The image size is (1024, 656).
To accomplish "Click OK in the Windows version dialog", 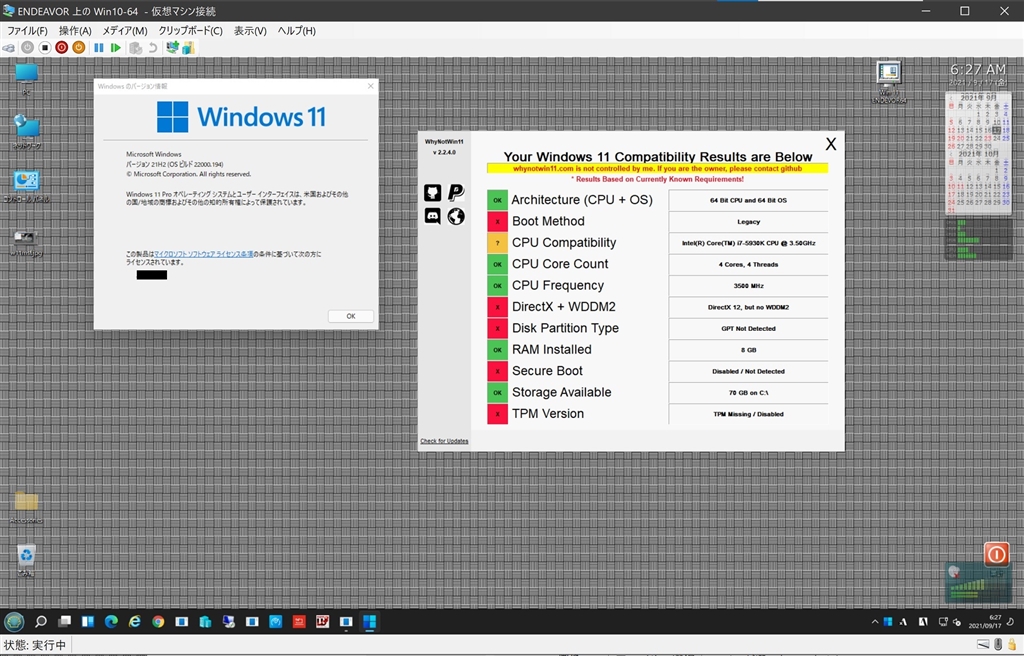I will [351, 316].
